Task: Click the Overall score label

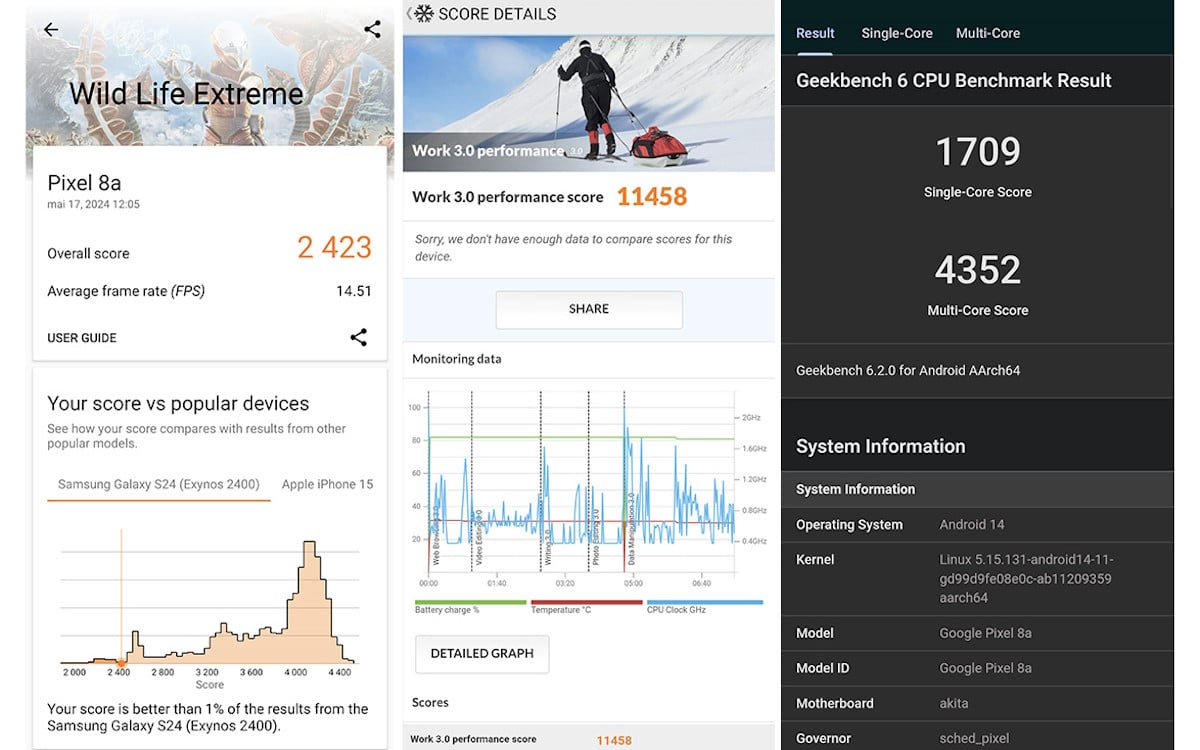Action: [88, 254]
